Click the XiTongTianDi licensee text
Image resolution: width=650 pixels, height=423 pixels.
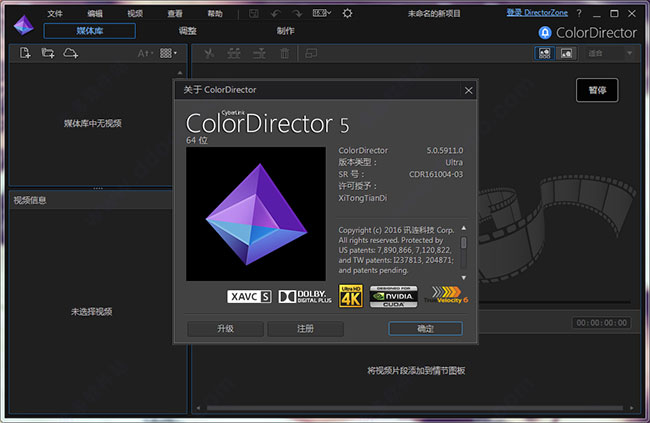click(x=363, y=198)
